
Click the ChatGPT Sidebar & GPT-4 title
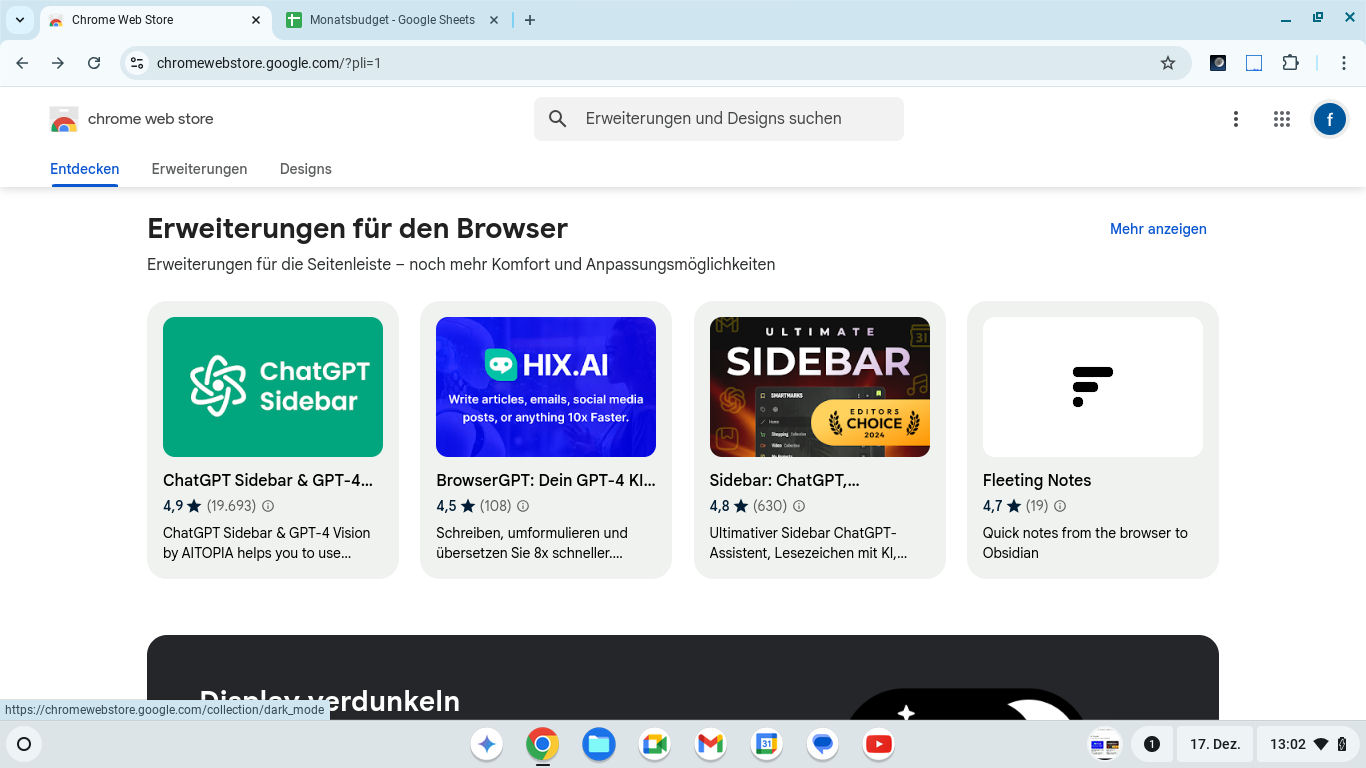[268, 480]
